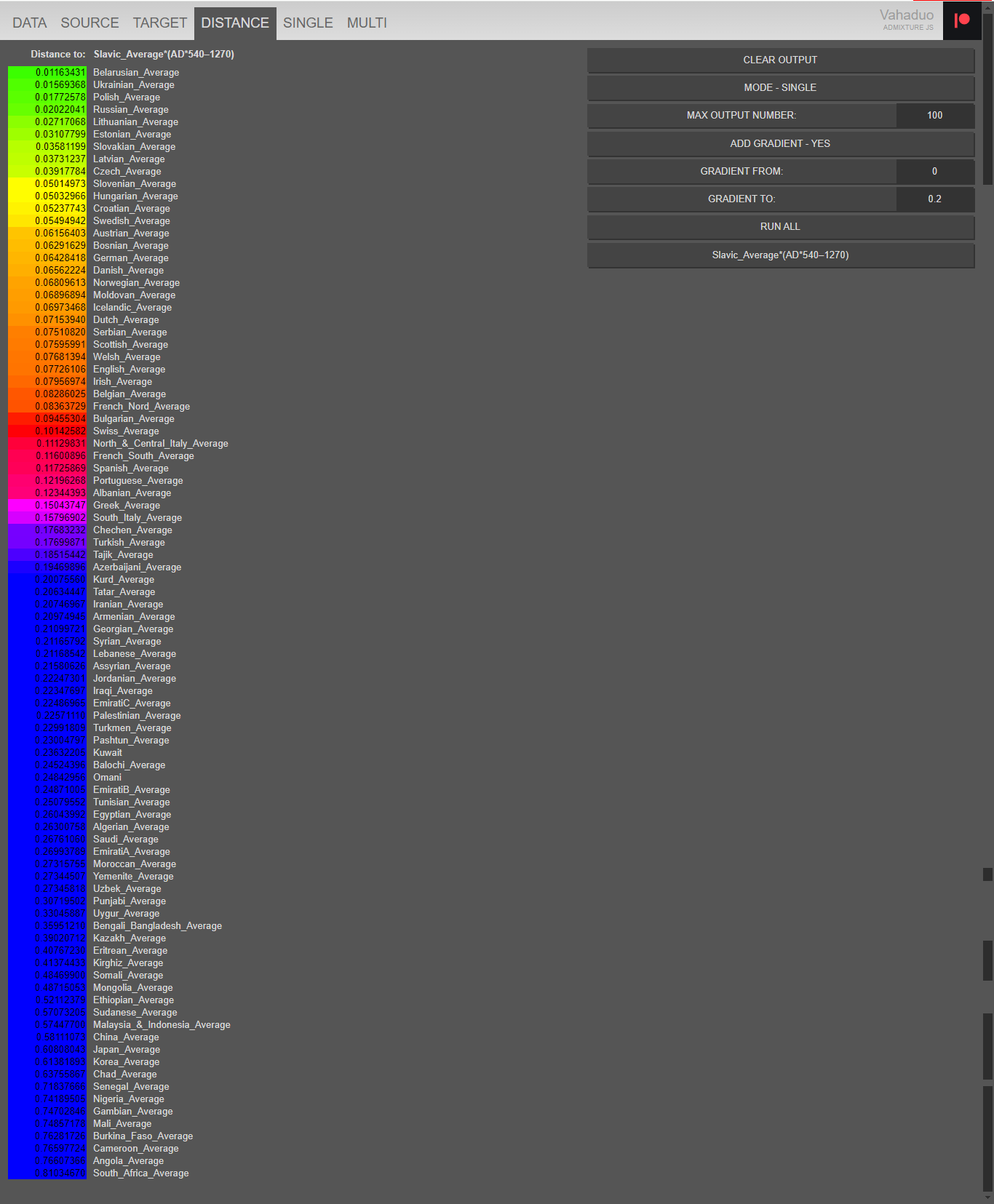Screen dimensions: 994x1204
Task: Select the Chechen_Average entry
Action: 132,530
